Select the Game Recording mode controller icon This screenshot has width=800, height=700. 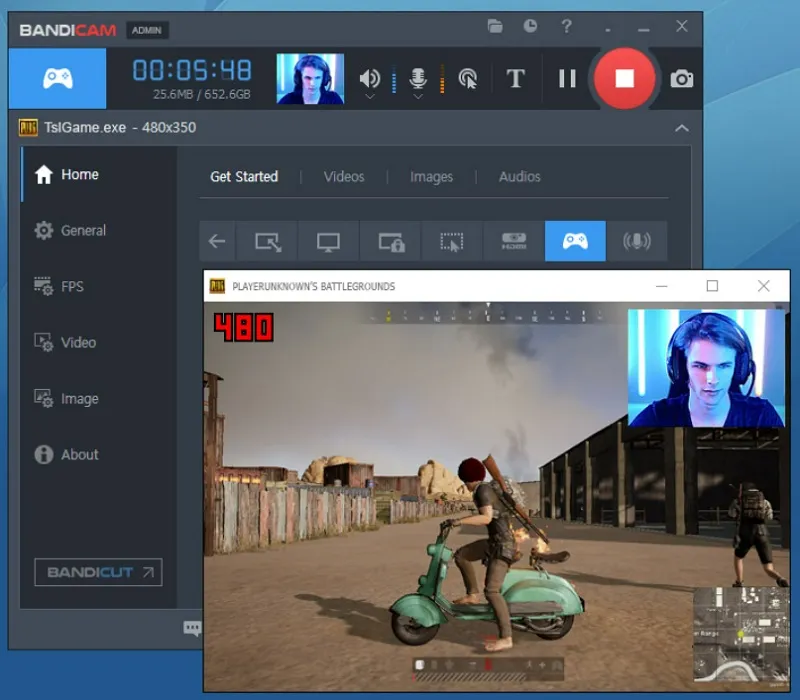pyautogui.click(x=577, y=241)
